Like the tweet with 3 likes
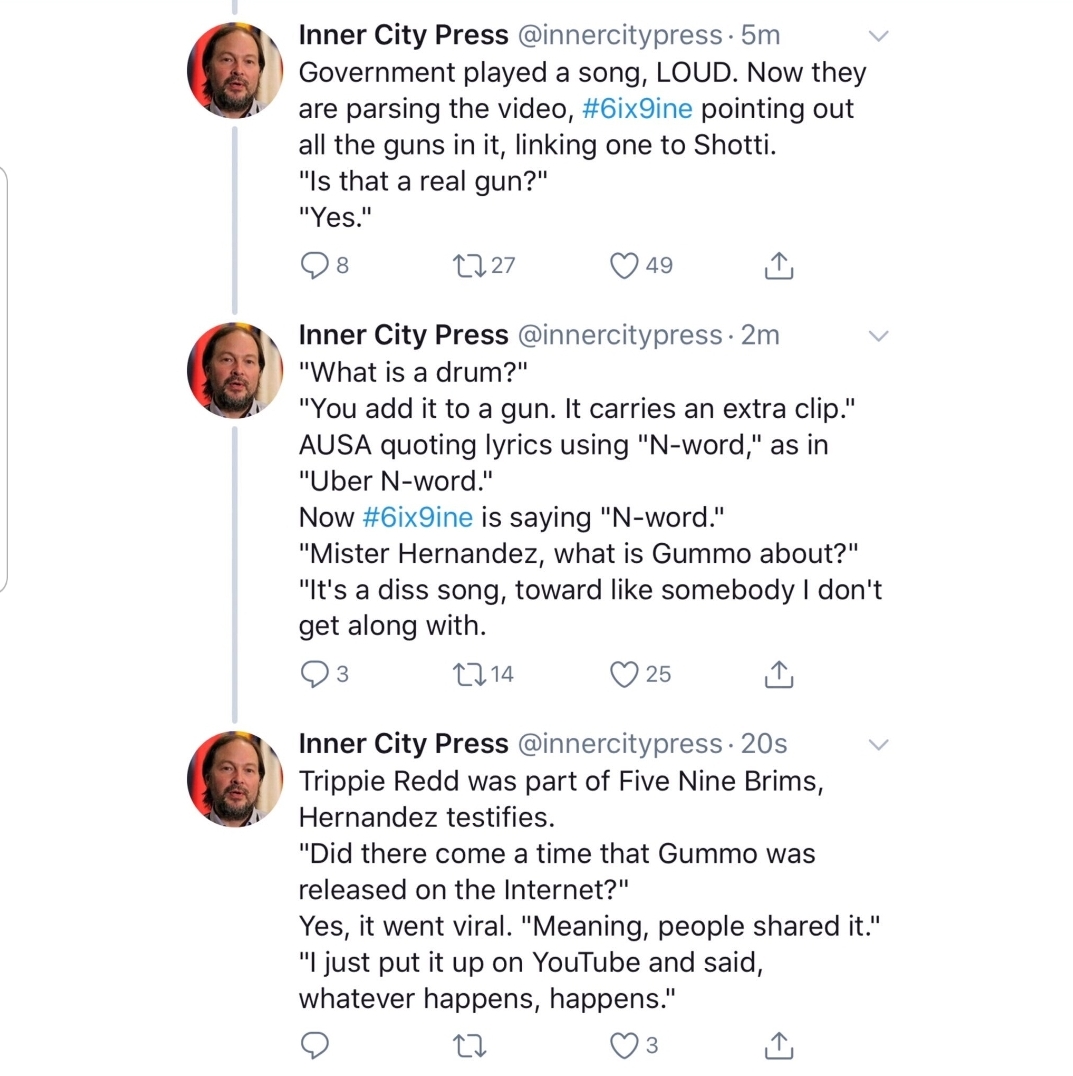The image size is (1073, 1076). click(x=624, y=1046)
